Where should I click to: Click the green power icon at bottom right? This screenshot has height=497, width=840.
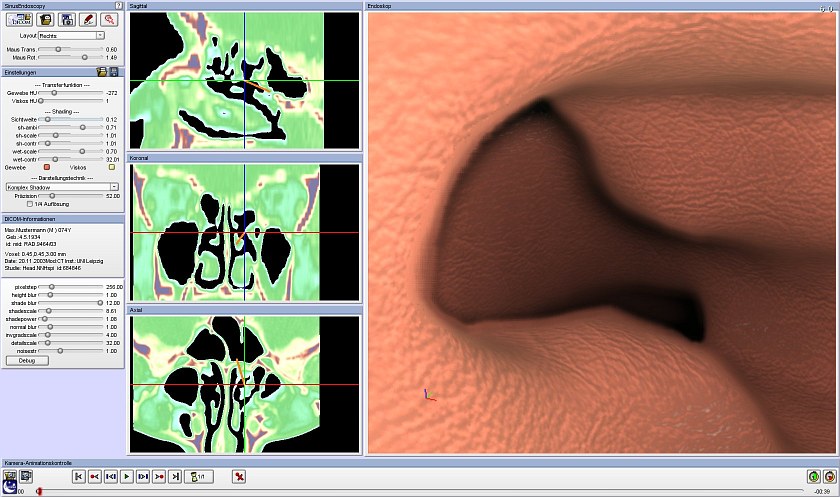click(x=814, y=476)
